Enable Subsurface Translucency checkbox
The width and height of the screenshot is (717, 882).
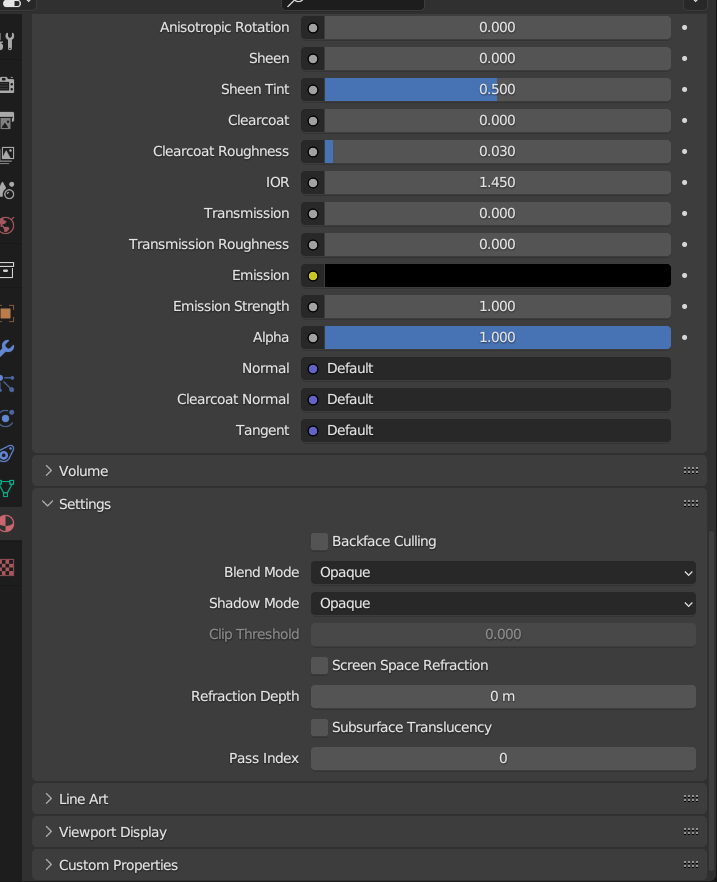point(319,727)
